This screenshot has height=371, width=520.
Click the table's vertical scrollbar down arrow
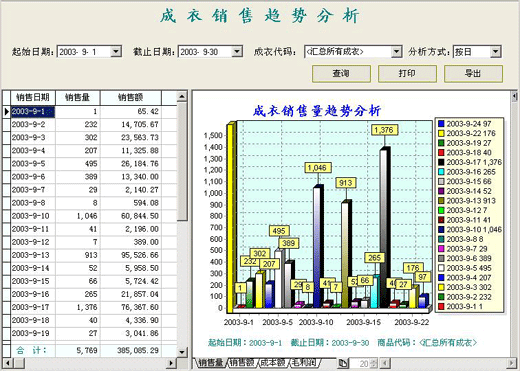click(182, 352)
